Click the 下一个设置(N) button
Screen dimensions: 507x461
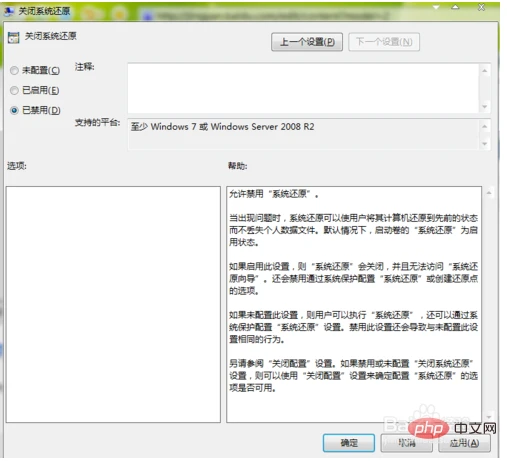tap(384, 42)
